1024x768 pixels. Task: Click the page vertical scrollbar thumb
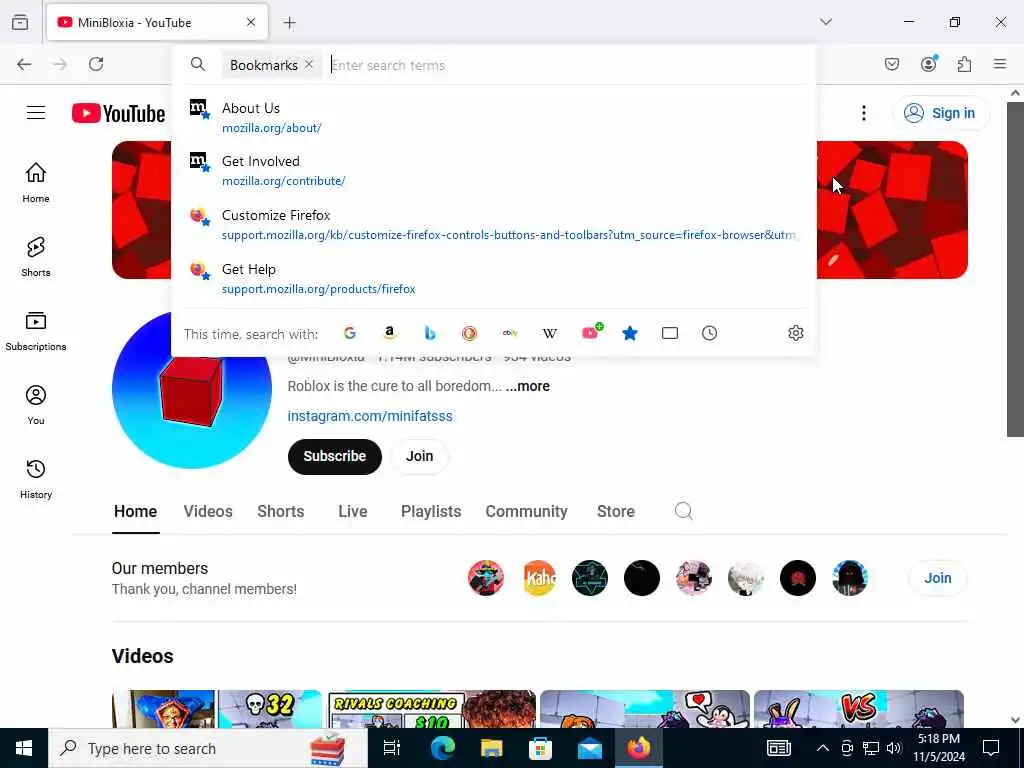click(x=1015, y=268)
